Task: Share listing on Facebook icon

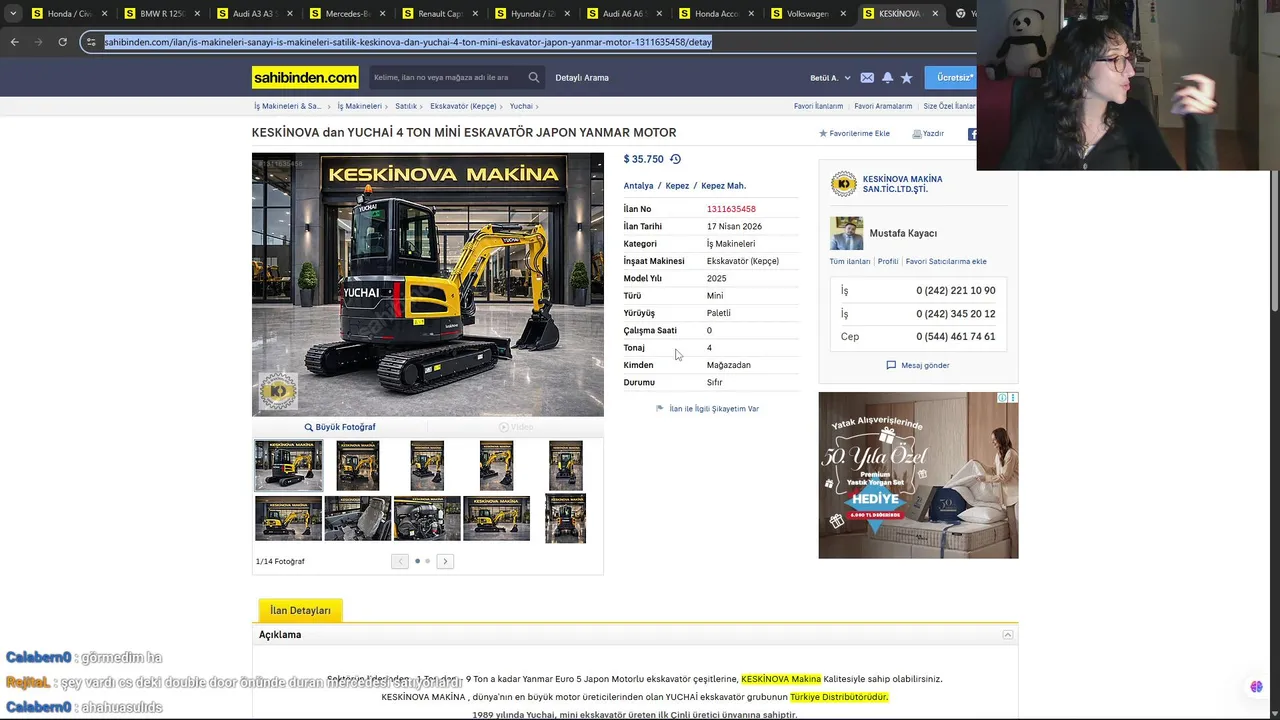Action: (x=972, y=134)
